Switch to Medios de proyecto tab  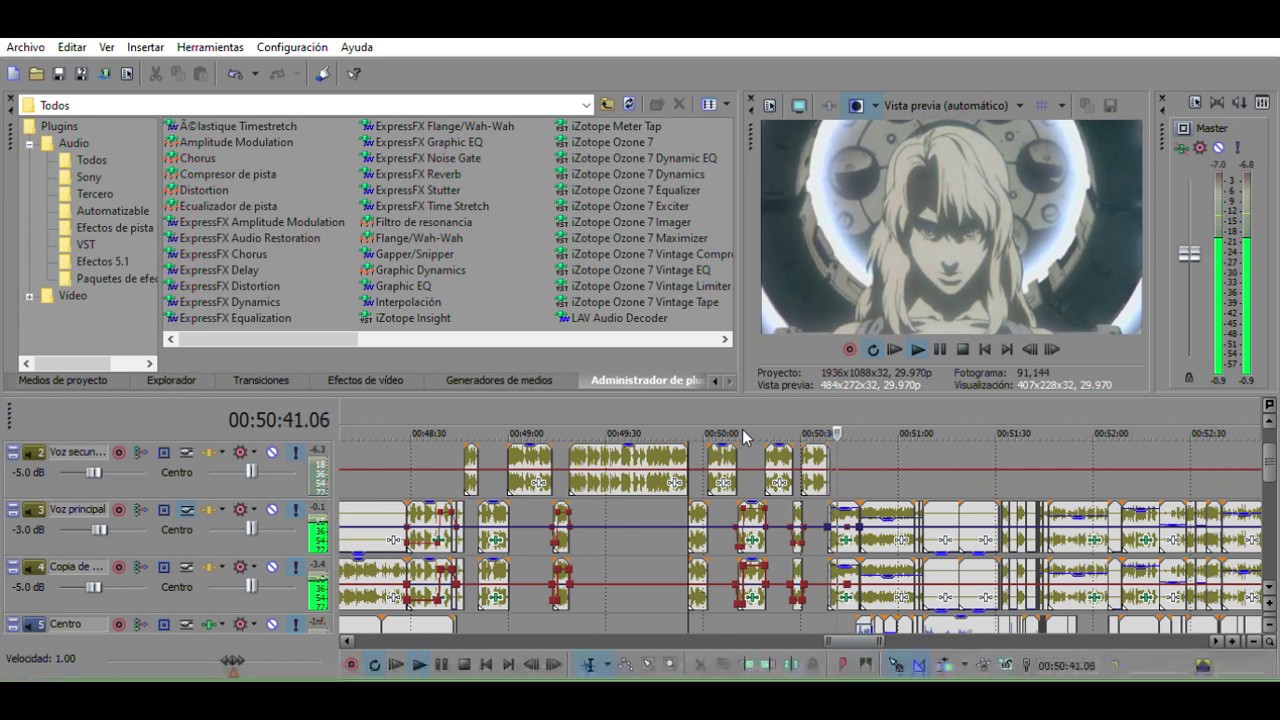(x=63, y=380)
